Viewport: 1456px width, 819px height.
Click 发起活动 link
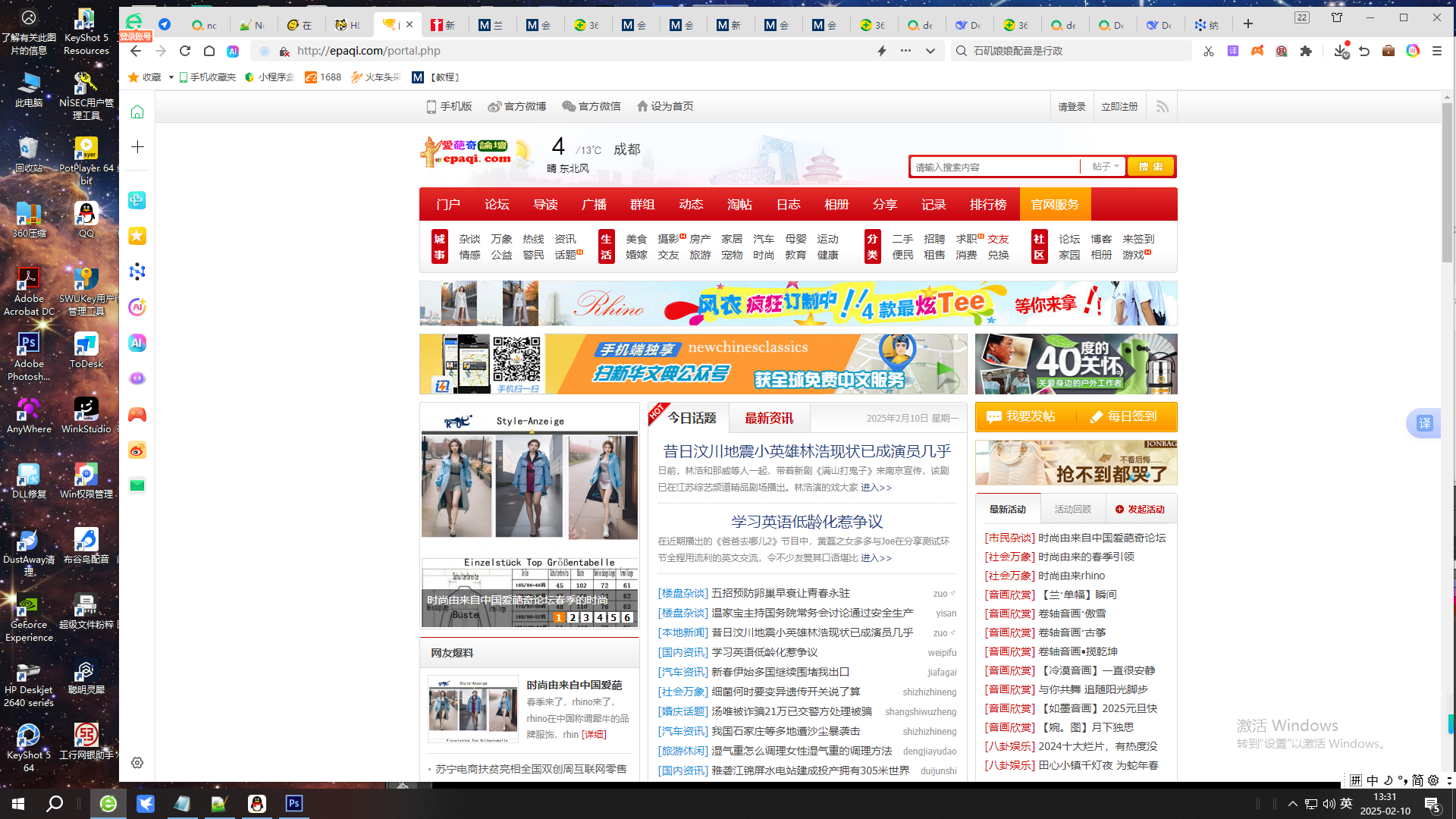(x=1140, y=509)
